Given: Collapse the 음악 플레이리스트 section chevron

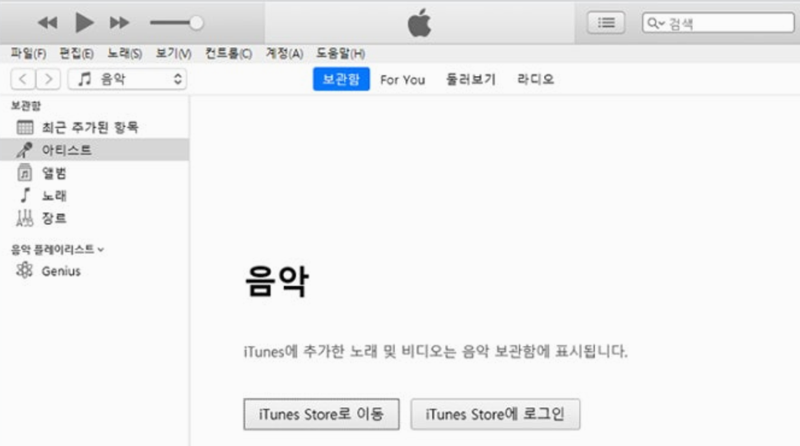Looking at the screenshot, I should (x=101, y=250).
